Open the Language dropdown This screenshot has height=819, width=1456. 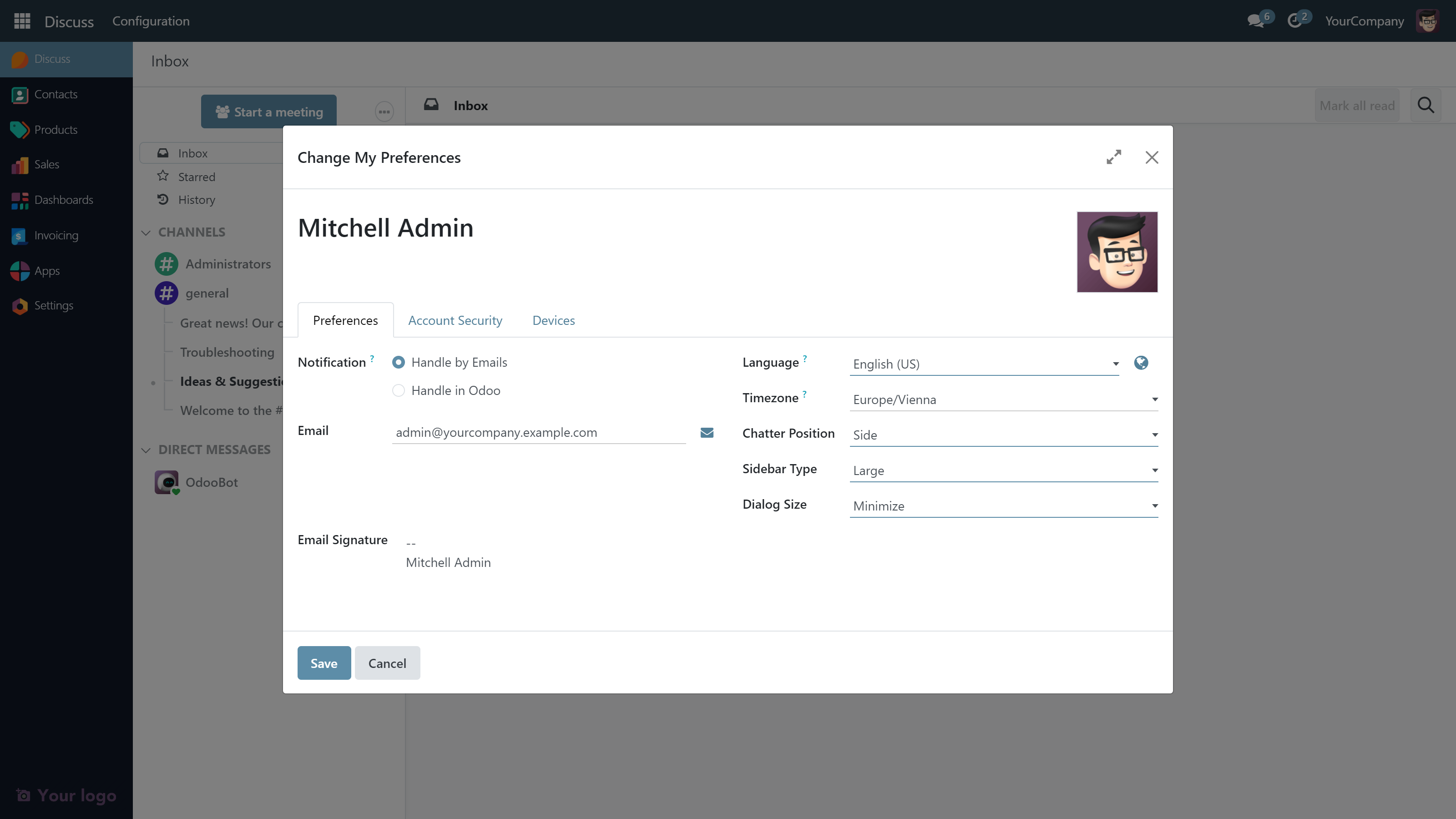(983, 364)
